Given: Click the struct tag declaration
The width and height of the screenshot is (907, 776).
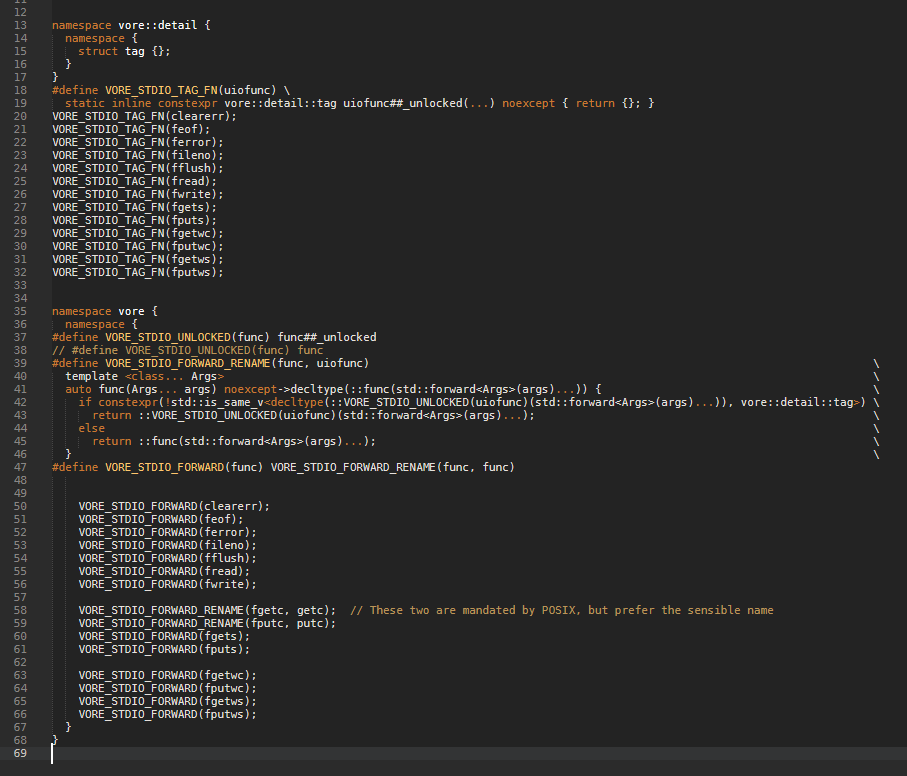Looking at the screenshot, I should click(x=118, y=51).
